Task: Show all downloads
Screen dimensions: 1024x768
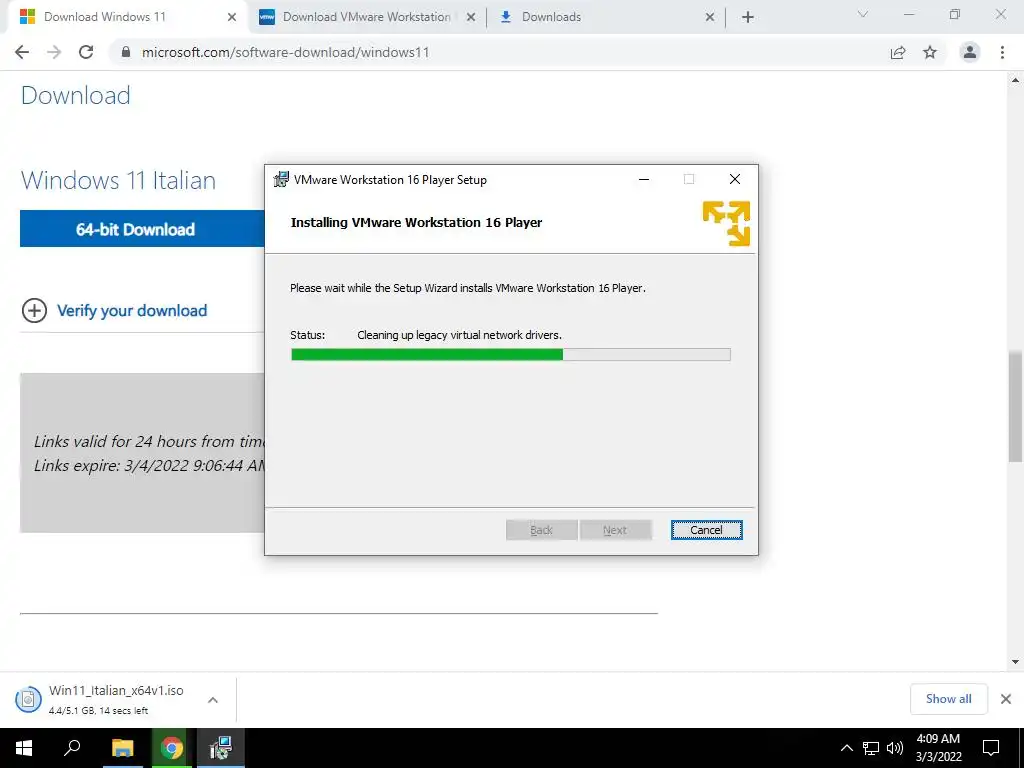Action: 948,699
